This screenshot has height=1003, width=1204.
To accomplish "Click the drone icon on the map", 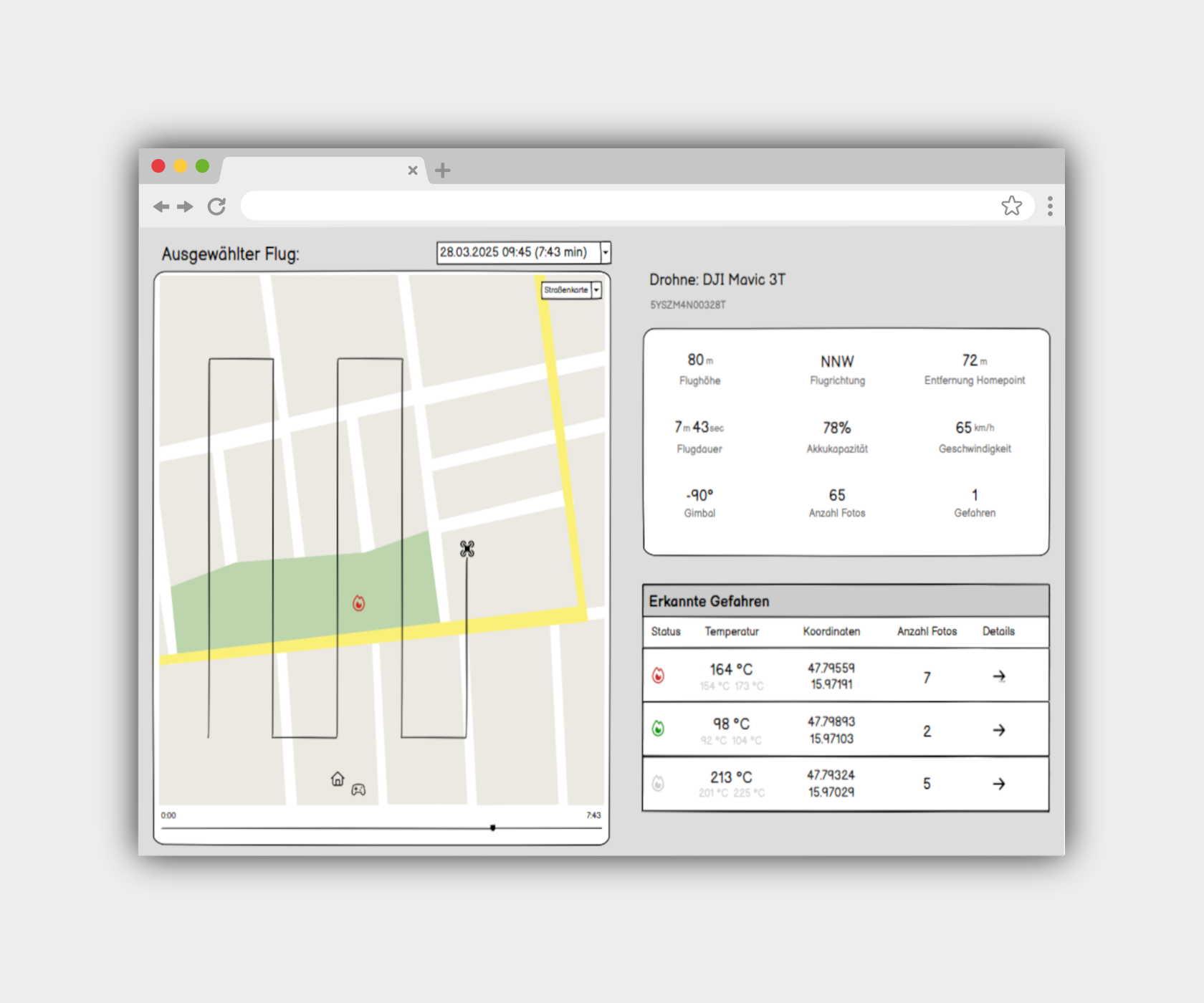I will [x=467, y=549].
